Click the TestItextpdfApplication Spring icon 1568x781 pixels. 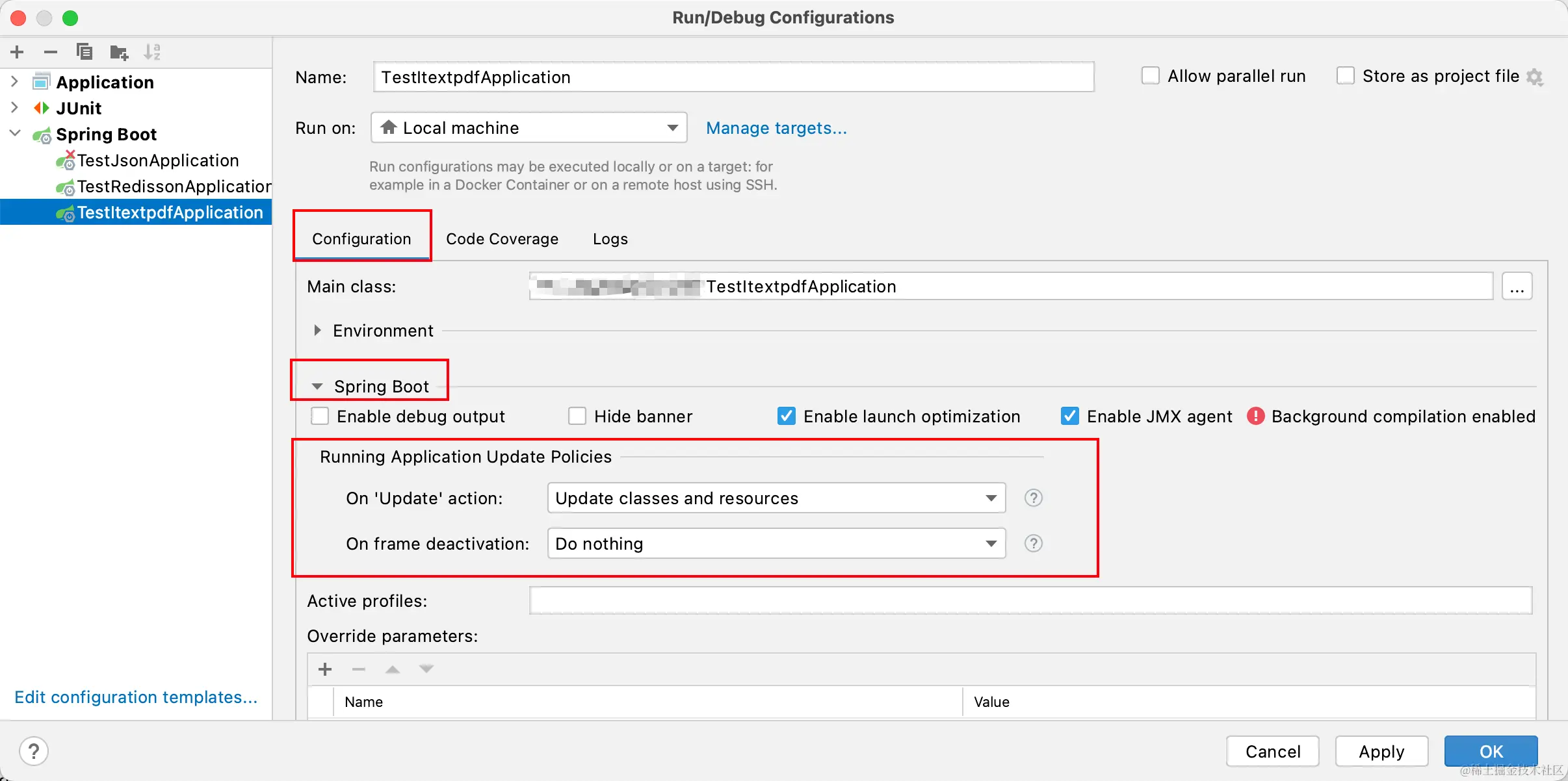65,213
